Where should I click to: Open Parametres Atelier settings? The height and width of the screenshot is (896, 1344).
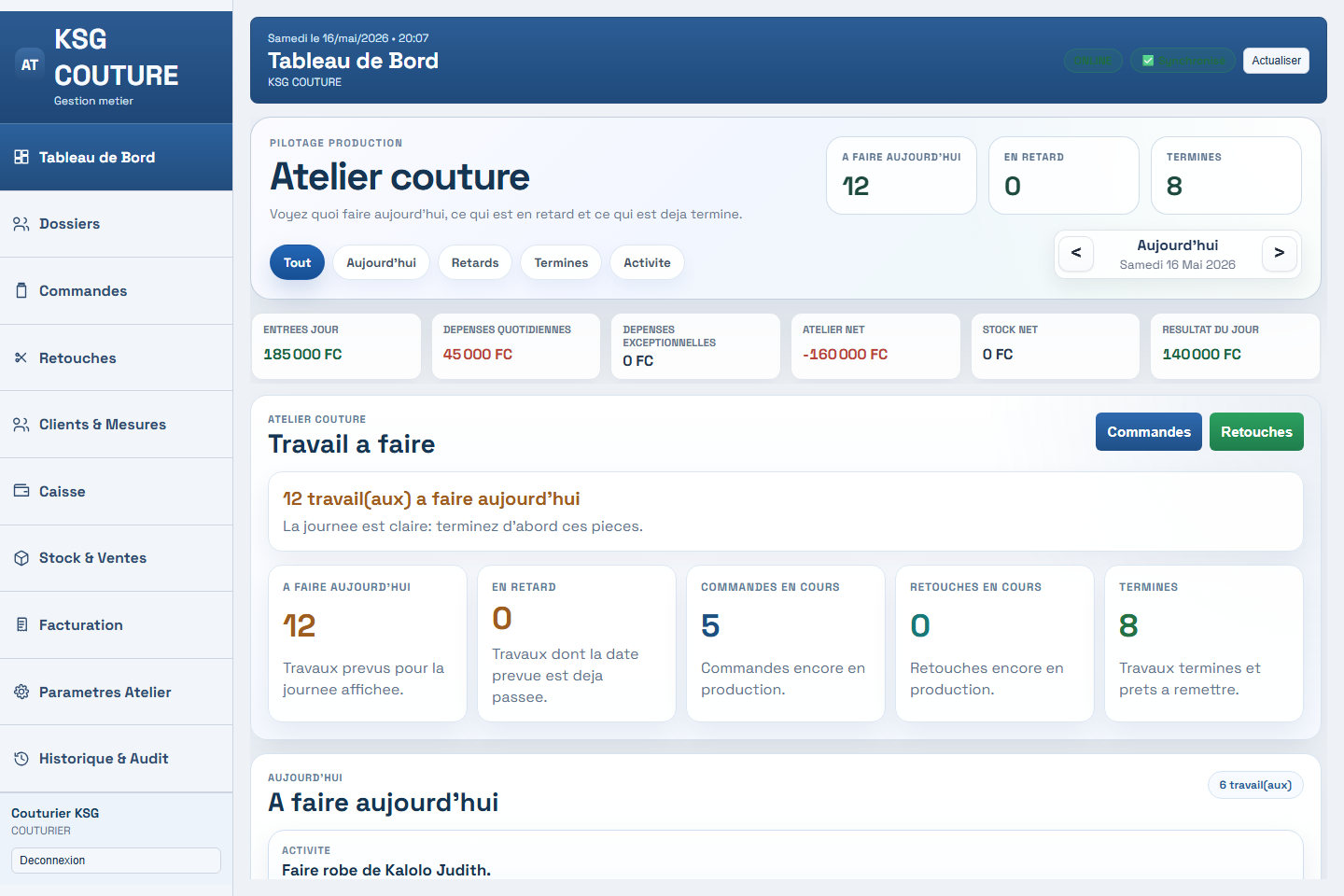point(116,692)
